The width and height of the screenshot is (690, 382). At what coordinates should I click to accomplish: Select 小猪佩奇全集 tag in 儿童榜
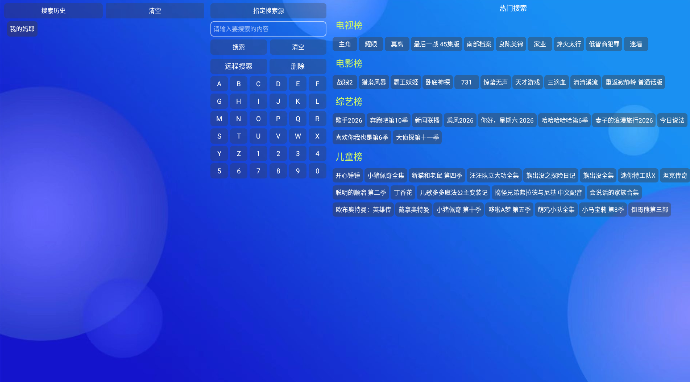[x=385, y=176]
